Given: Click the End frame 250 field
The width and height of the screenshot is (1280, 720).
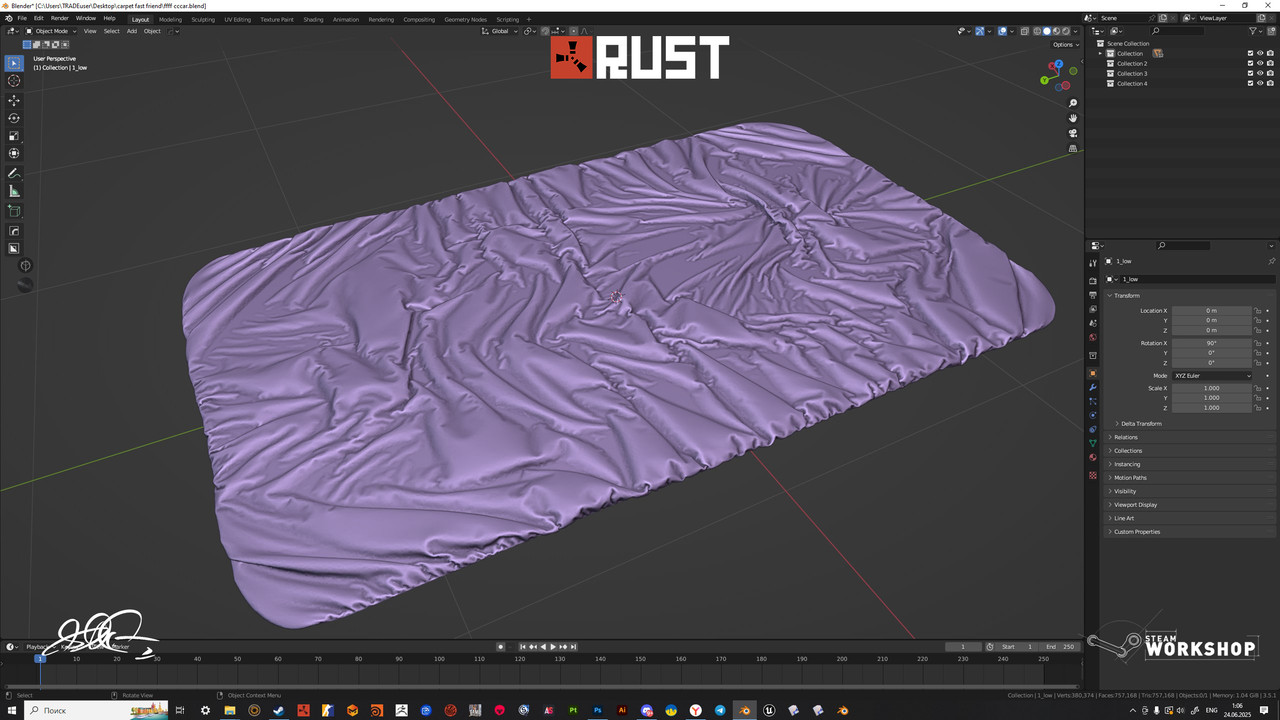Looking at the screenshot, I should pyautogui.click(x=1060, y=647).
